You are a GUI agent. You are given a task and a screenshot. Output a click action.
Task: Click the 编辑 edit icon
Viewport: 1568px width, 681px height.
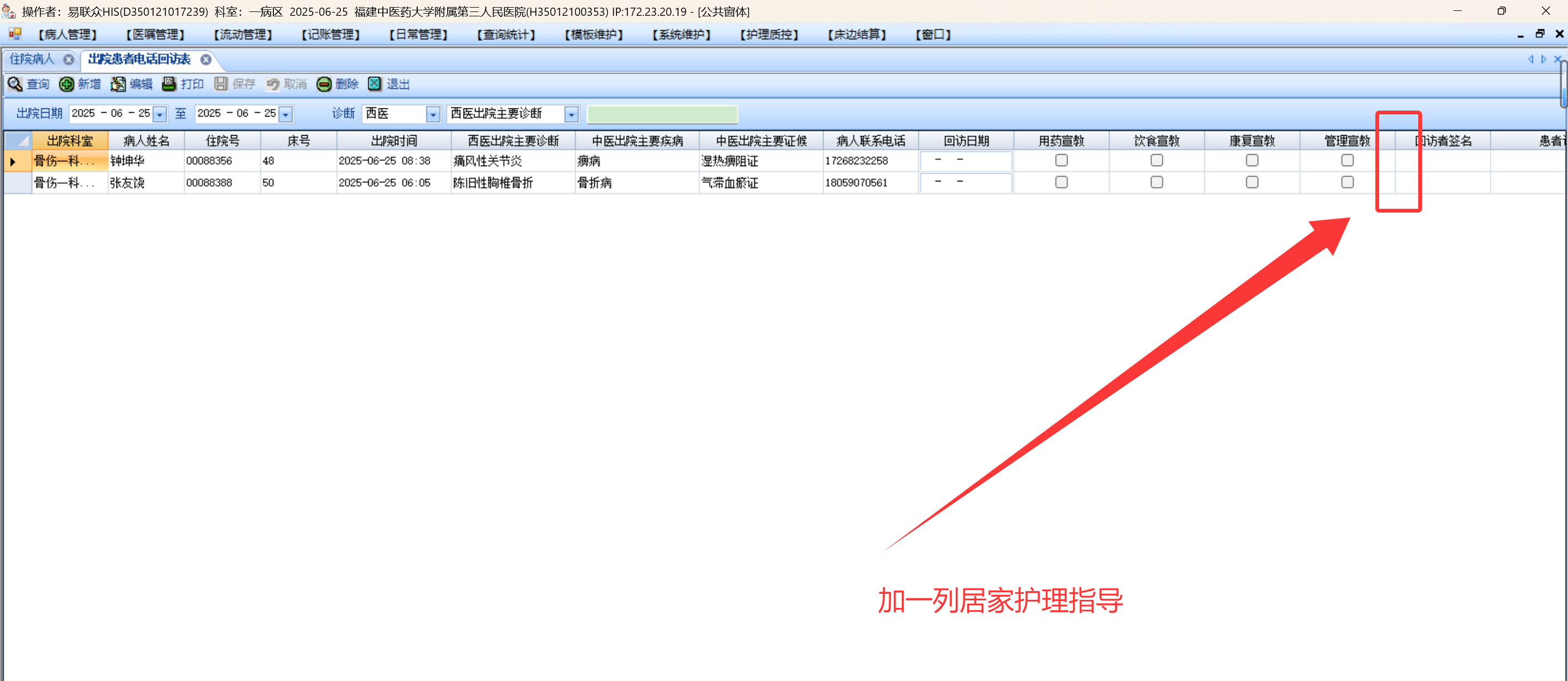(x=118, y=84)
